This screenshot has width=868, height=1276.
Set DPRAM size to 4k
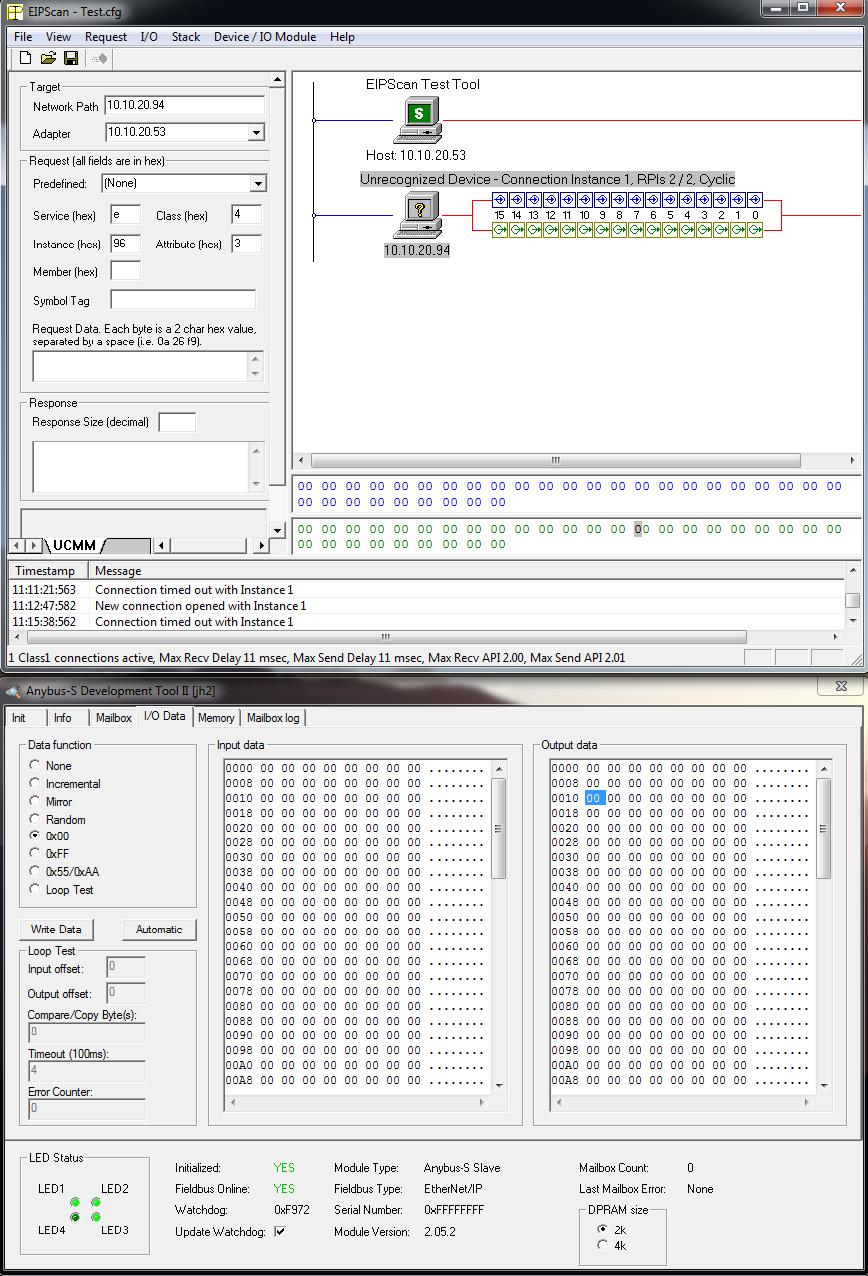tap(602, 1245)
